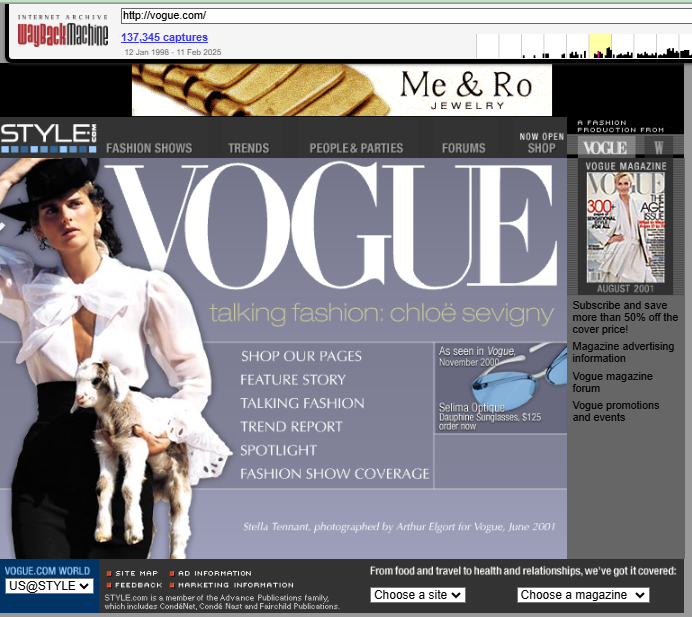Click the STYLE.com logo
The height and width of the screenshot is (617, 692).
(x=49, y=138)
